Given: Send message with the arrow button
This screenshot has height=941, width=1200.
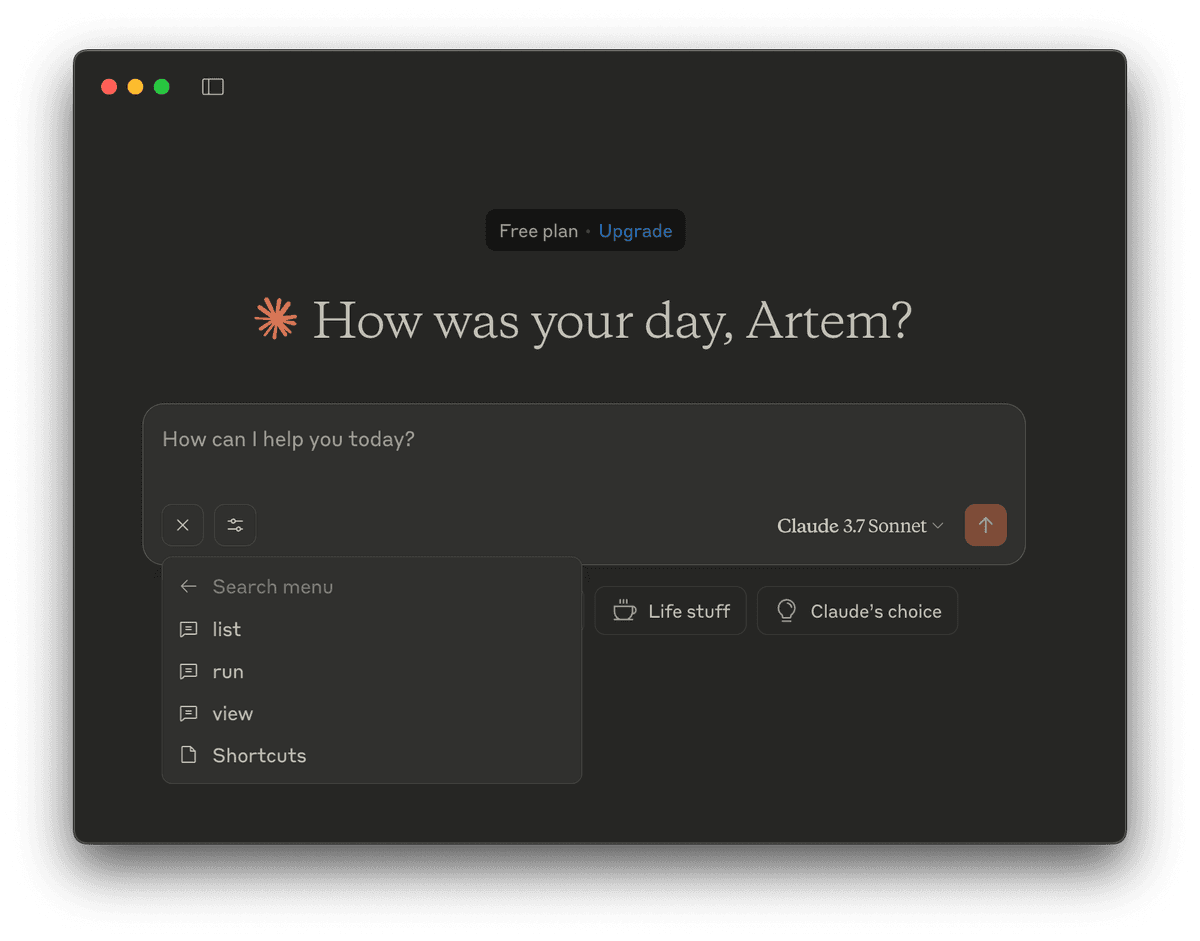Looking at the screenshot, I should point(986,525).
